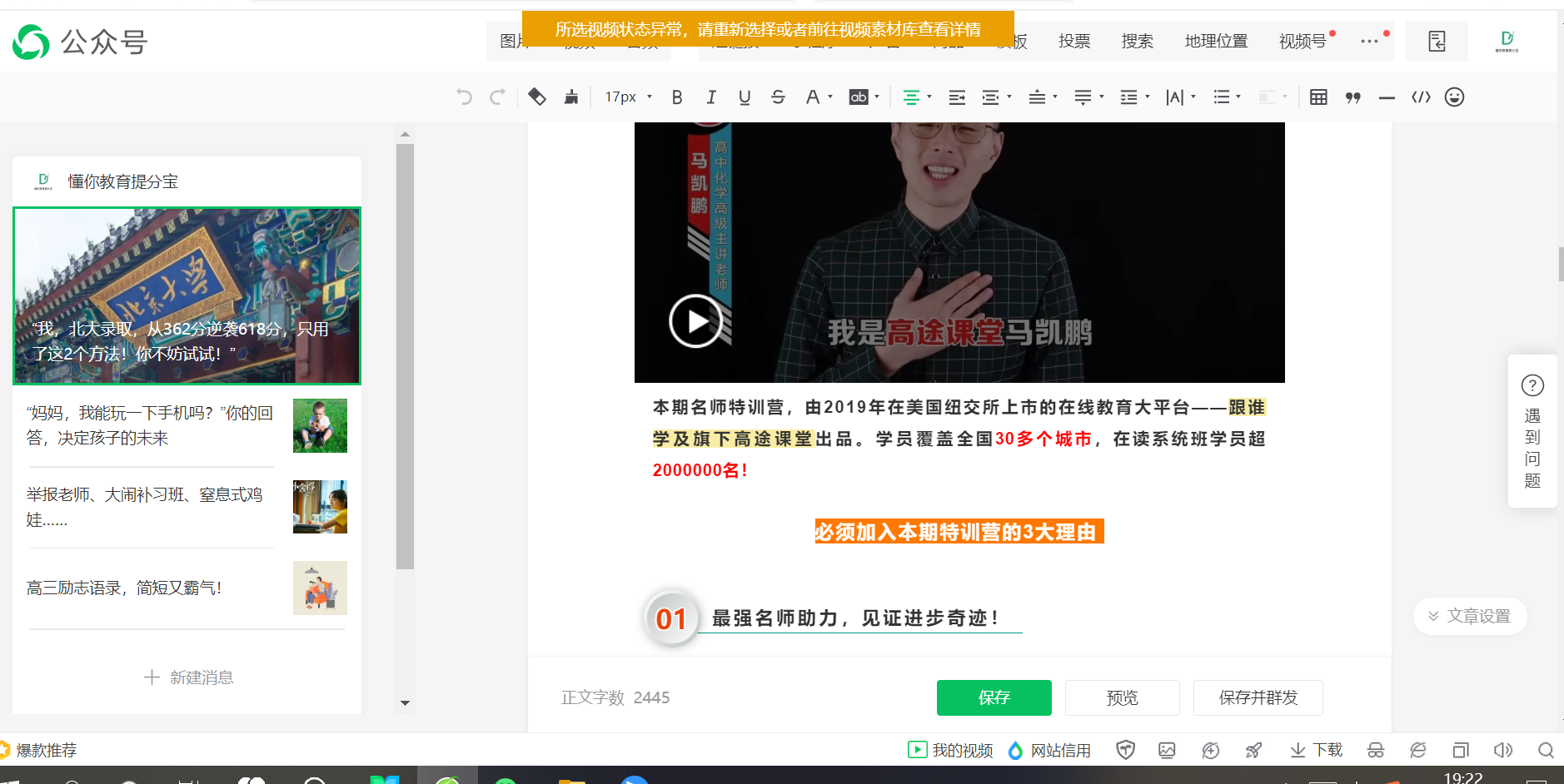Click the 公众号 logo
The image size is (1564, 784).
(80, 42)
